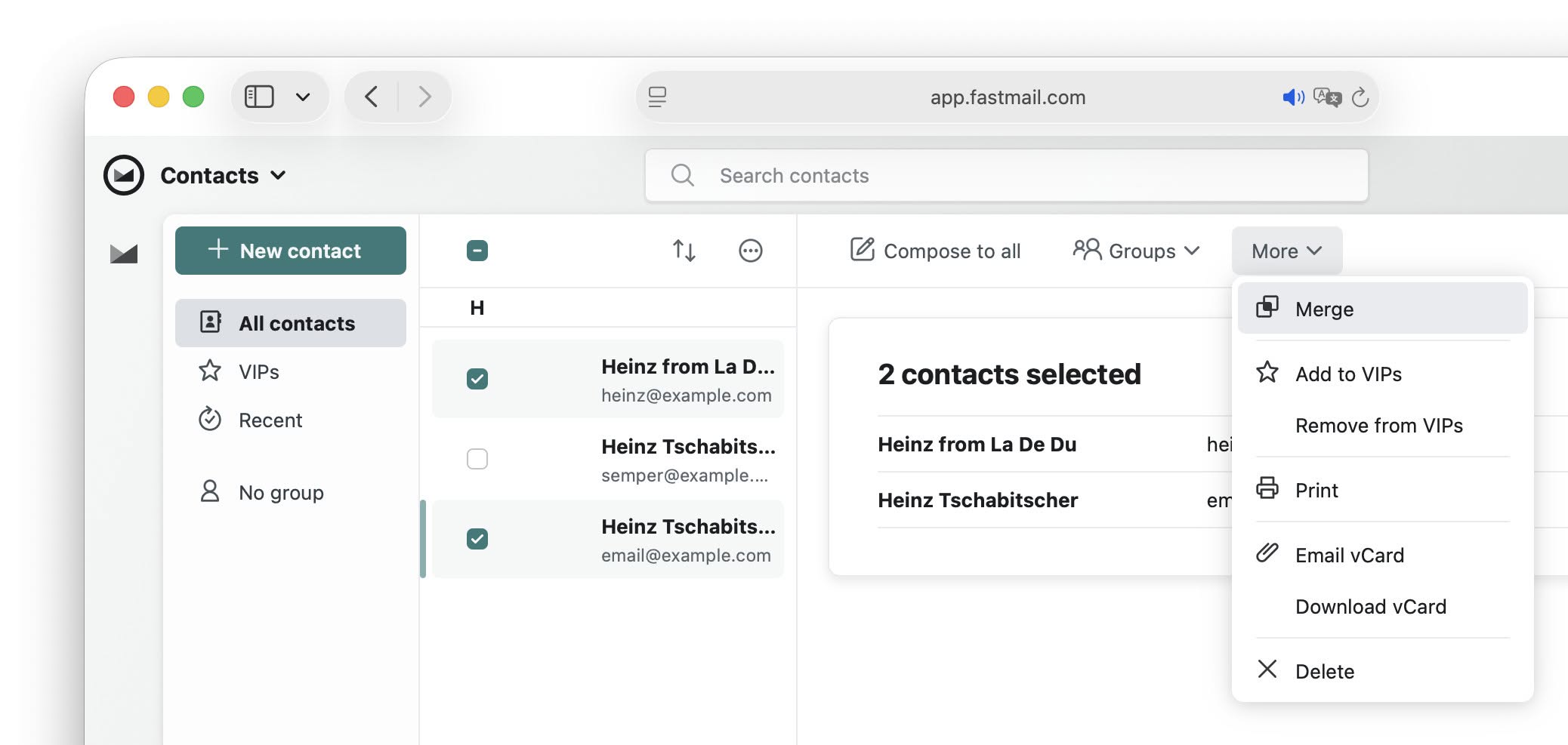Check the semper@example contact checkbox
This screenshot has width=1568, height=745.
point(477,459)
